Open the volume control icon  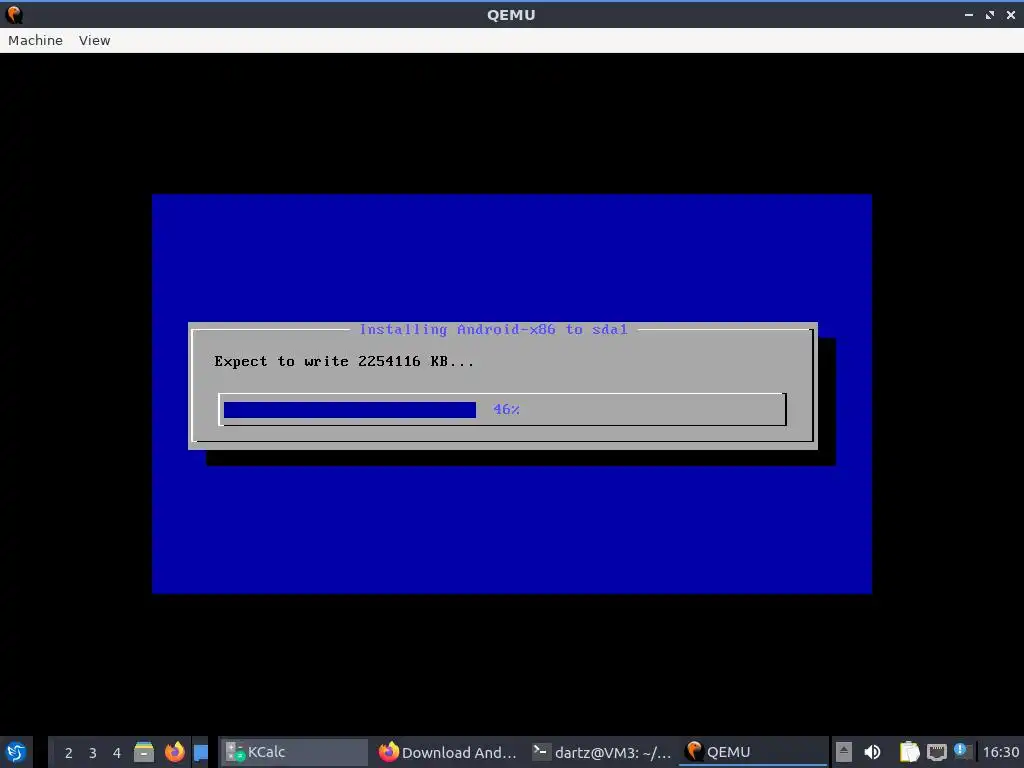tap(872, 752)
